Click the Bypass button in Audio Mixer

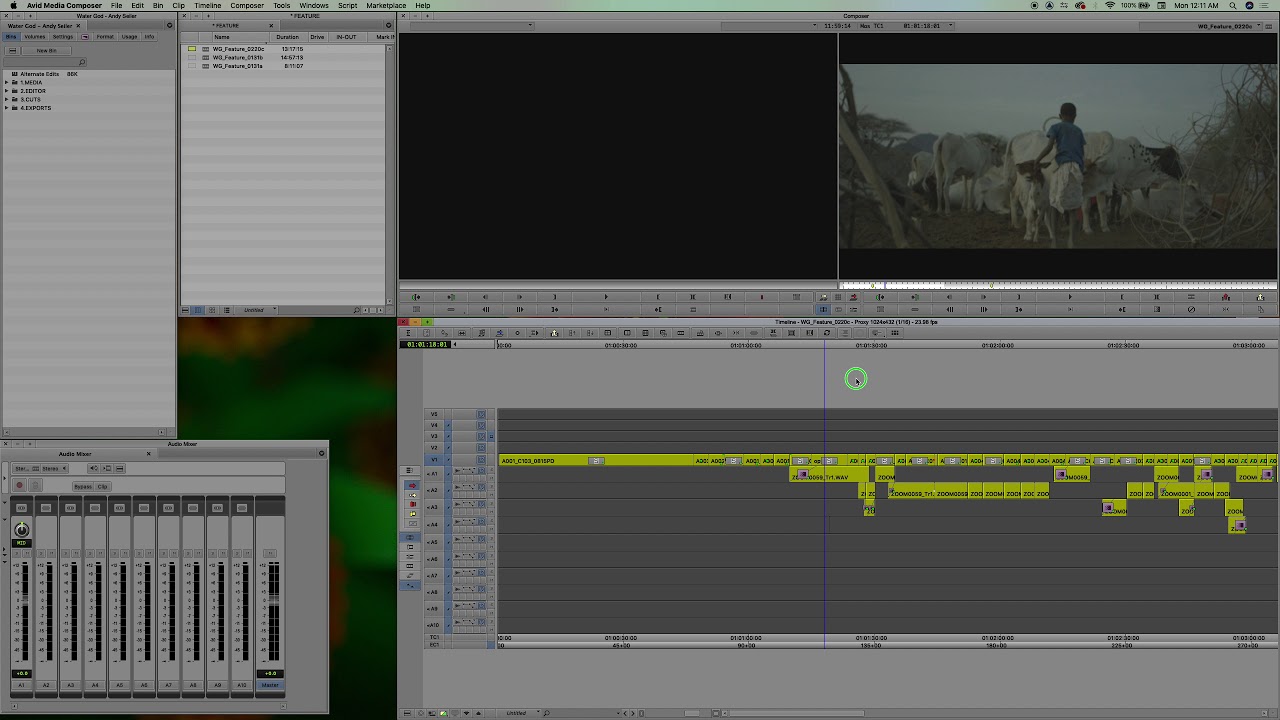[82, 487]
